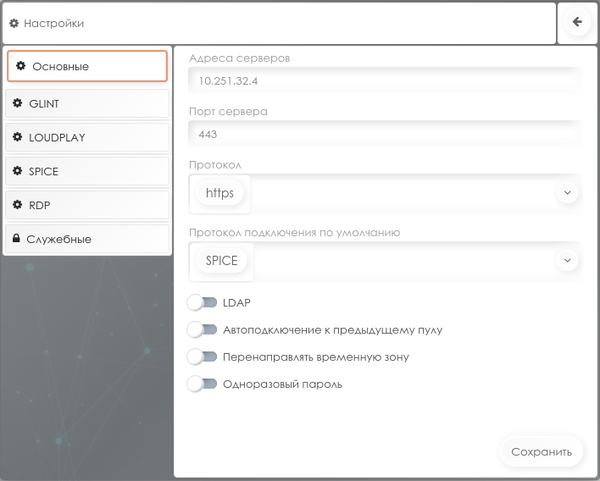
Task: Open the GLINT settings tab
Action: [86, 103]
